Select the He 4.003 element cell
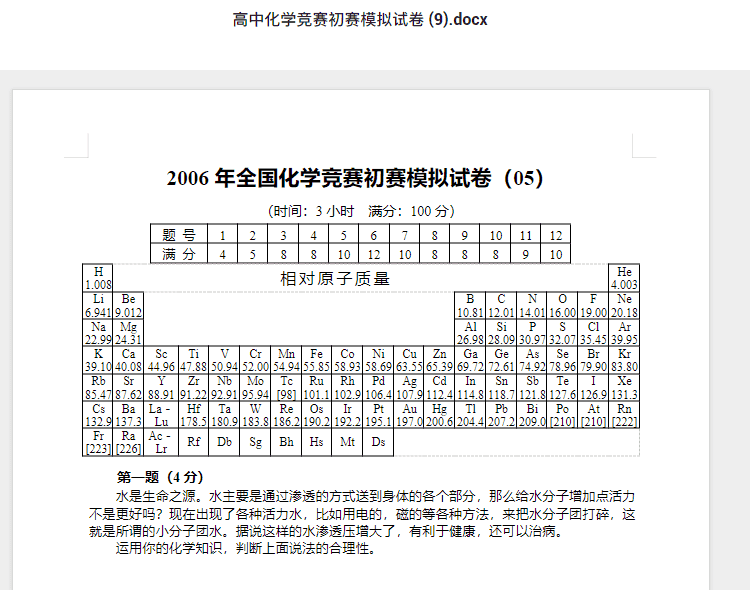Image resolution: width=750 pixels, height=590 pixels. pyautogui.click(x=624, y=278)
